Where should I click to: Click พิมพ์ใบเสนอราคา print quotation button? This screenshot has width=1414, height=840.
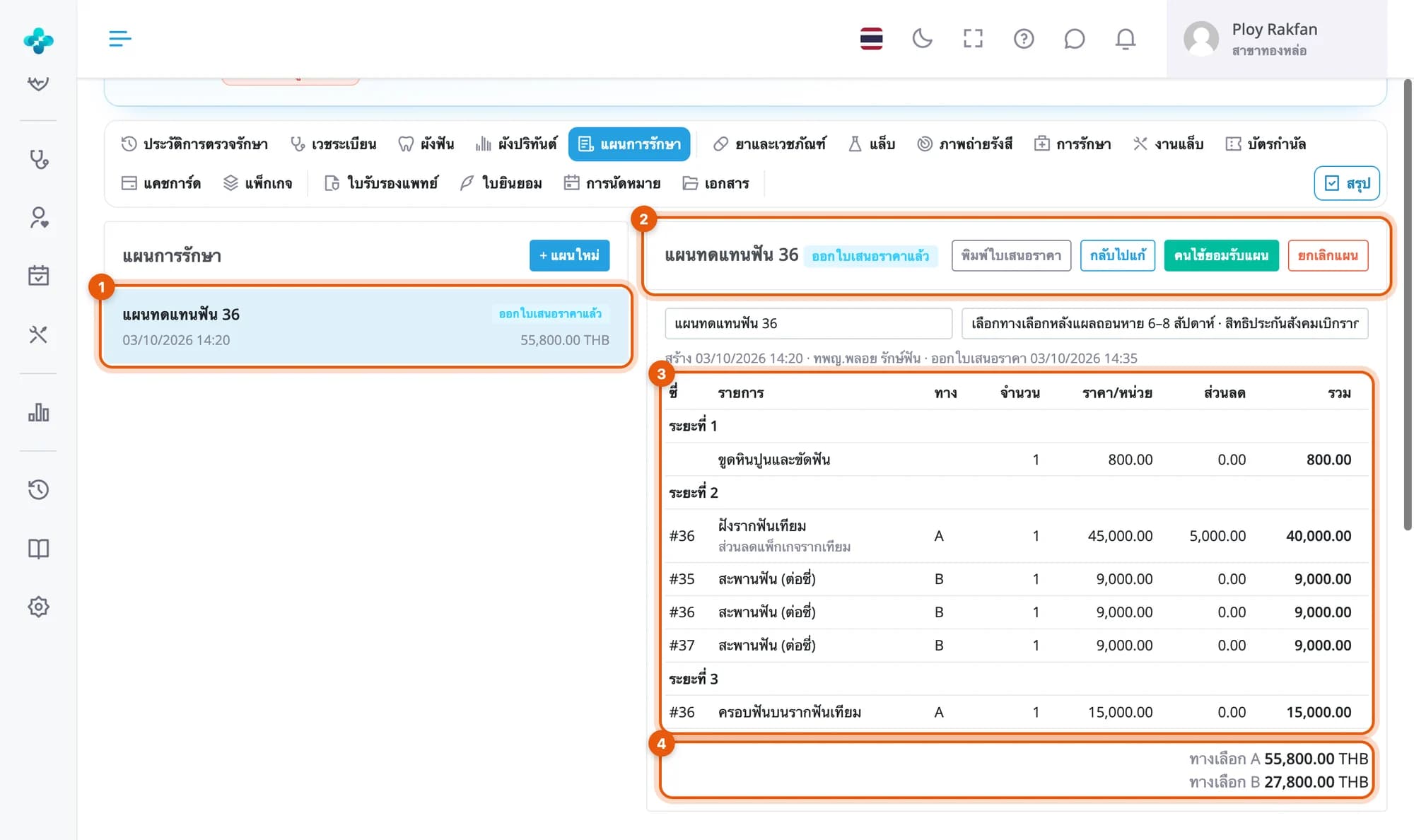1011,255
